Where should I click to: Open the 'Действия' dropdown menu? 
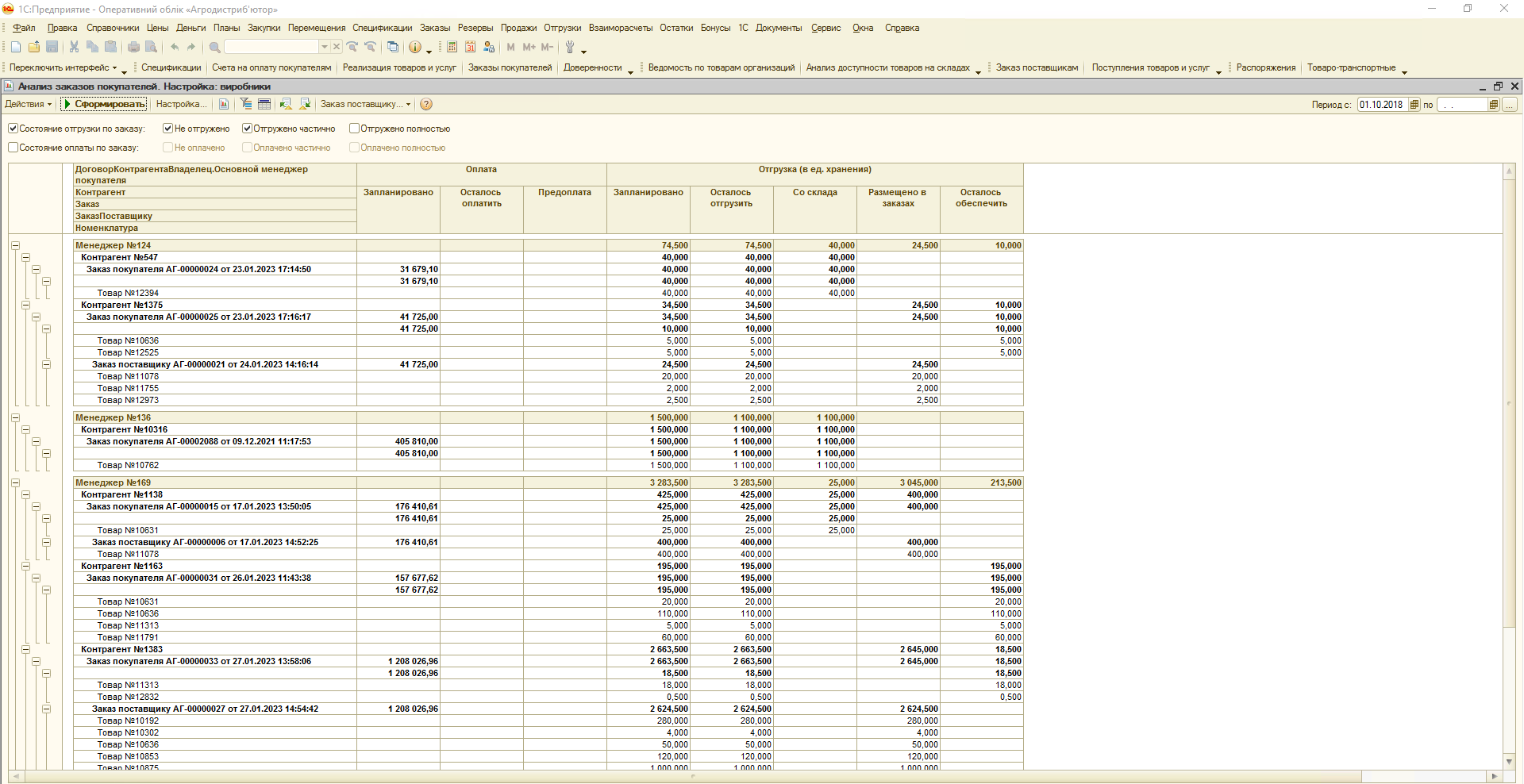point(28,105)
